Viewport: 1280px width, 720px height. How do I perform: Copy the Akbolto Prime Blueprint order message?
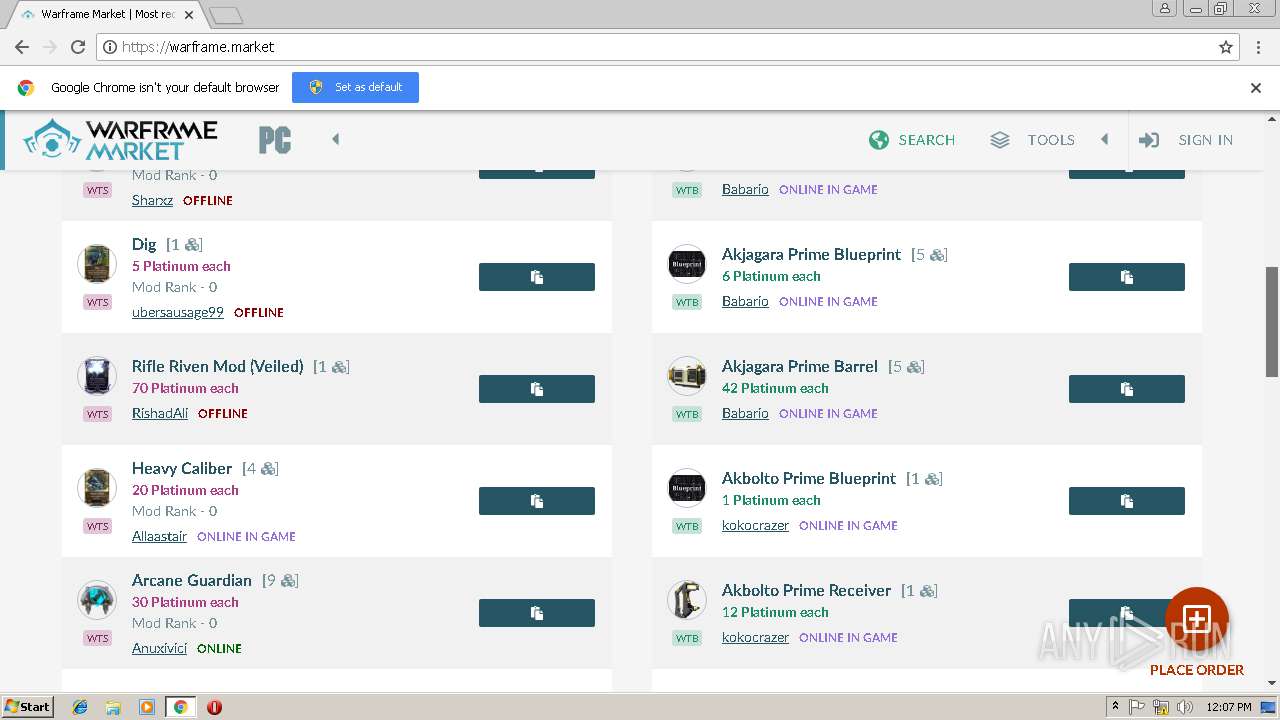(x=1127, y=501)
